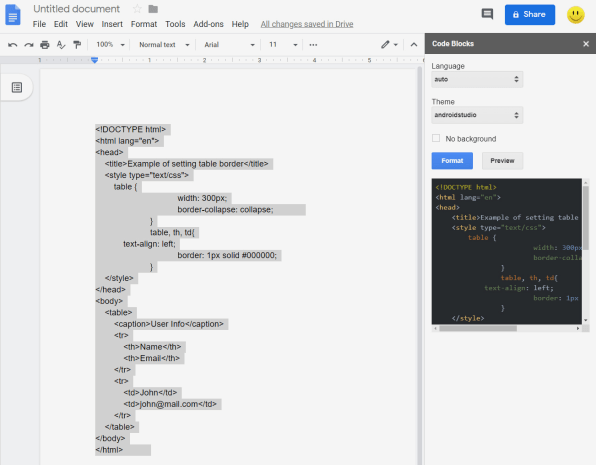Activate the paint format tool
Screen dimensions: 596x465
coord(77,45)
